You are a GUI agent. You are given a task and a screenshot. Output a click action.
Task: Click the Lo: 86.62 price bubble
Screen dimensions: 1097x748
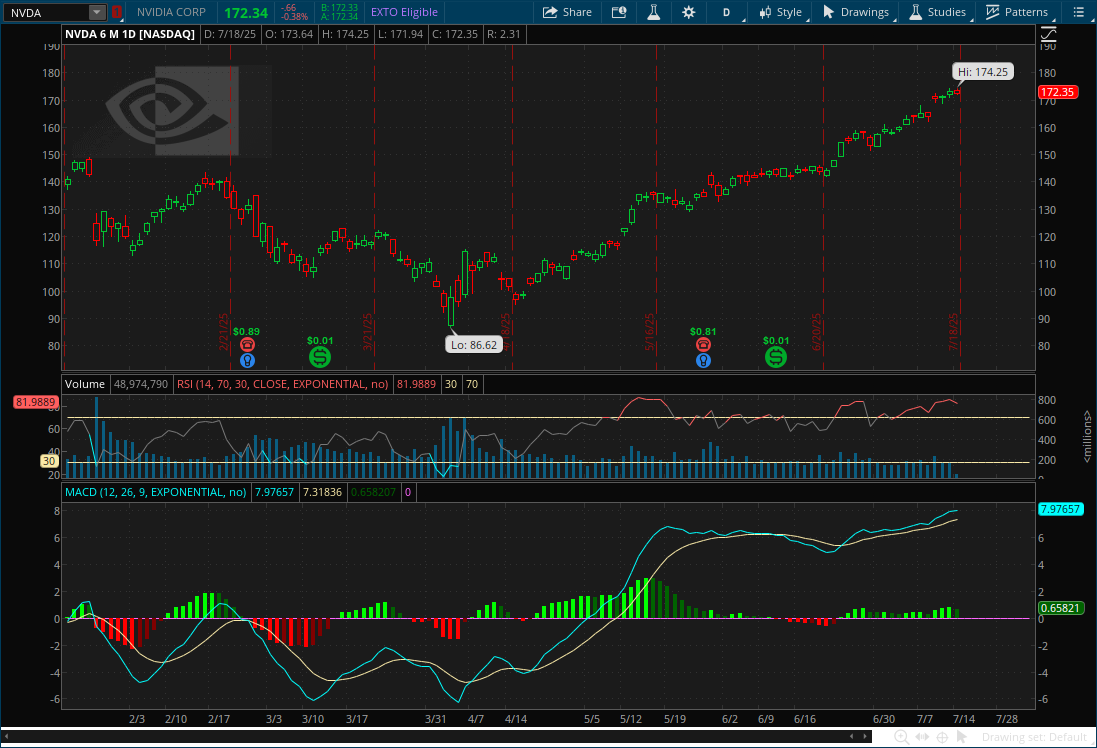click(x=474, y=345)
